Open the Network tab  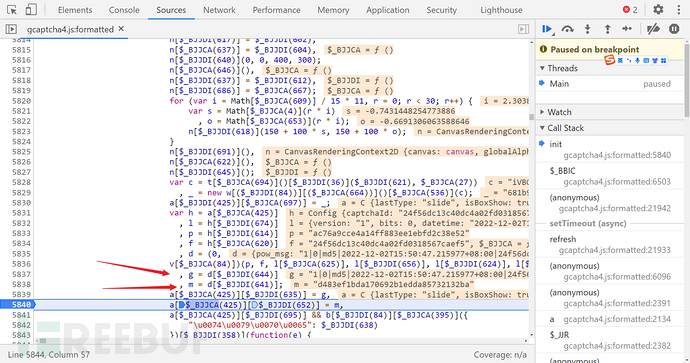(219, 10)
